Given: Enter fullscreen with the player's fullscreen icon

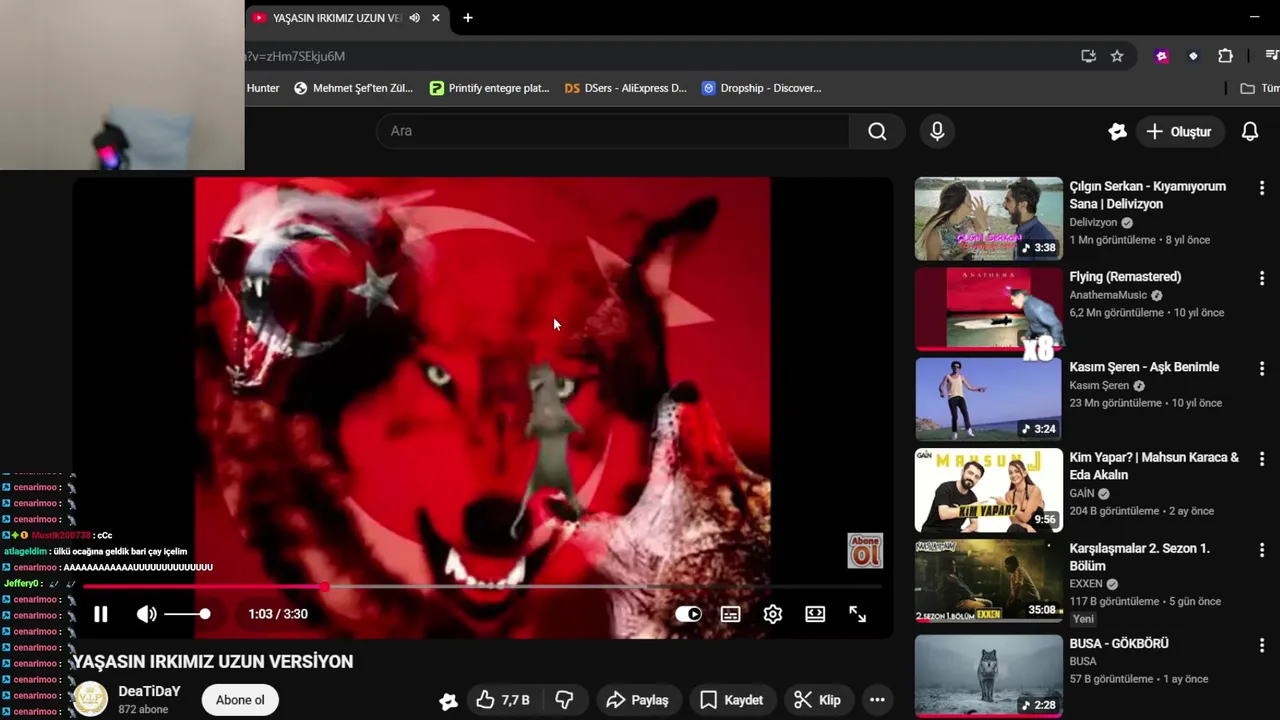Looking at the screenshot, I should 858,614.
